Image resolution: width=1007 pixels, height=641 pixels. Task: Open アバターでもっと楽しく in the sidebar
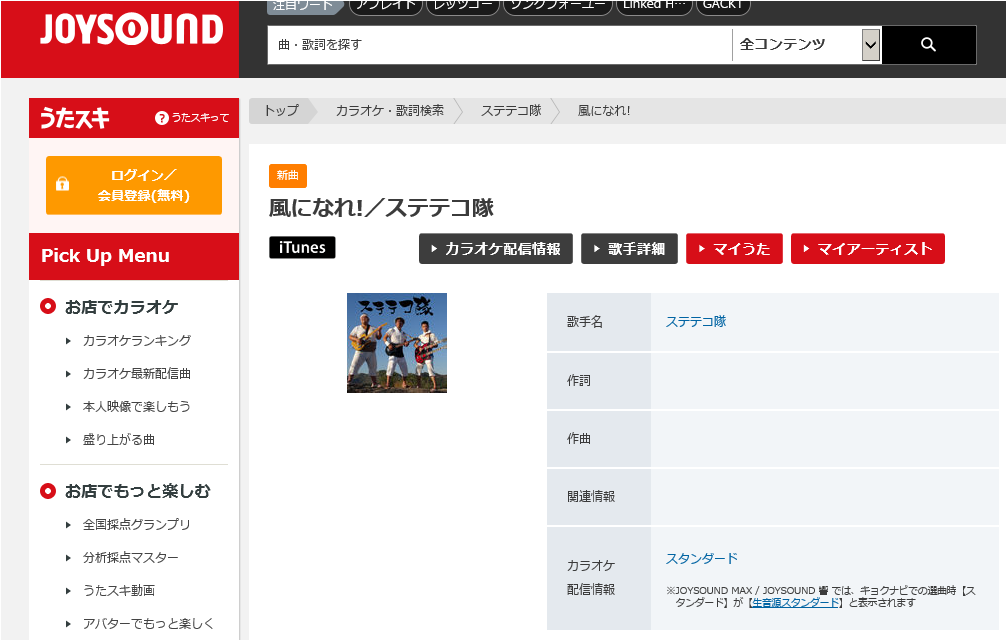pos(148,624)
